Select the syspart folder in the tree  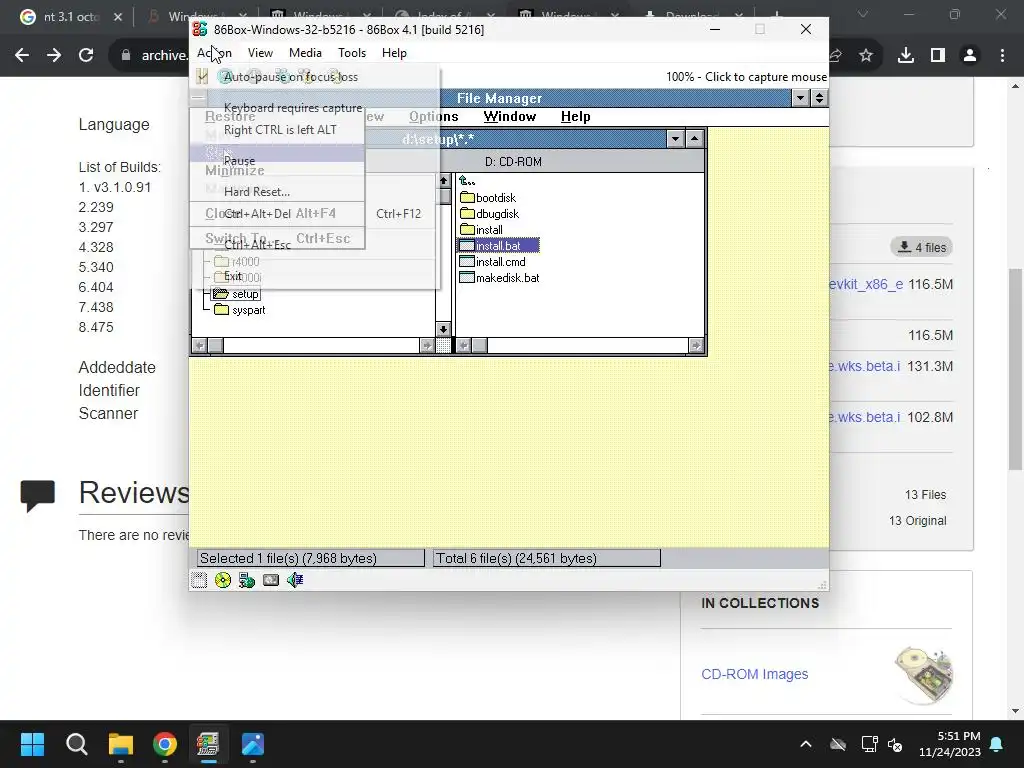click(x=240, y=310)
